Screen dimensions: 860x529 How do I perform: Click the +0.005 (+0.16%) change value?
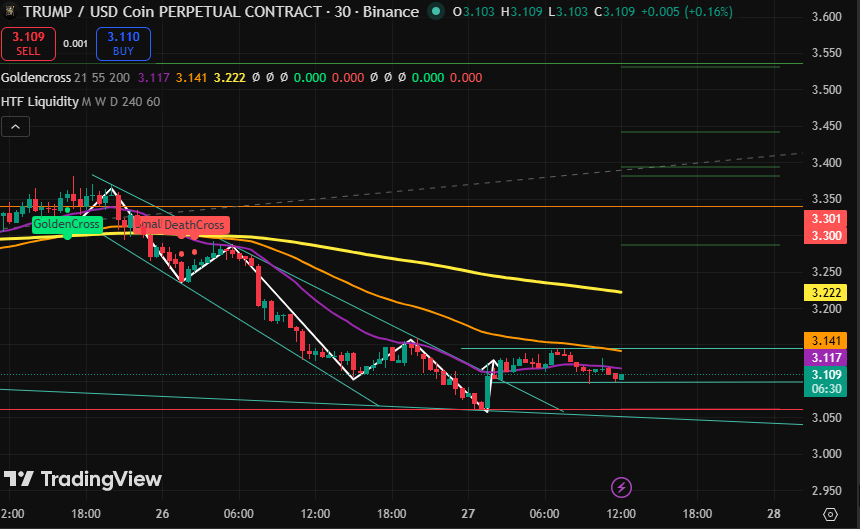tap(686, 12)
